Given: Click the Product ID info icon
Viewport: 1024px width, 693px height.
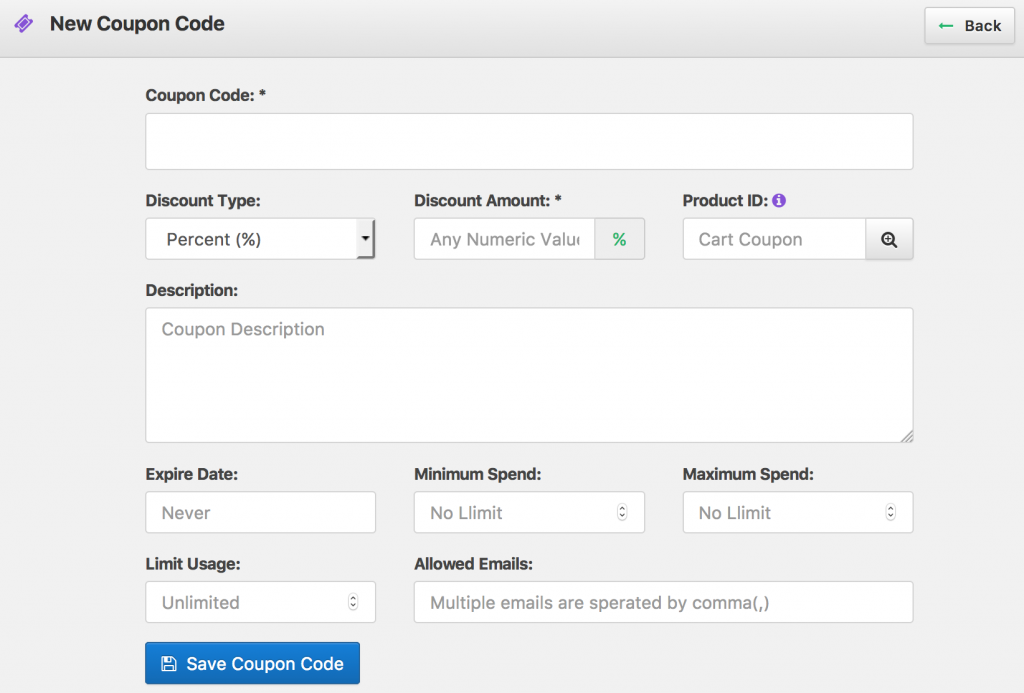Looking at the screenshot, I should (x=779, y=200).
